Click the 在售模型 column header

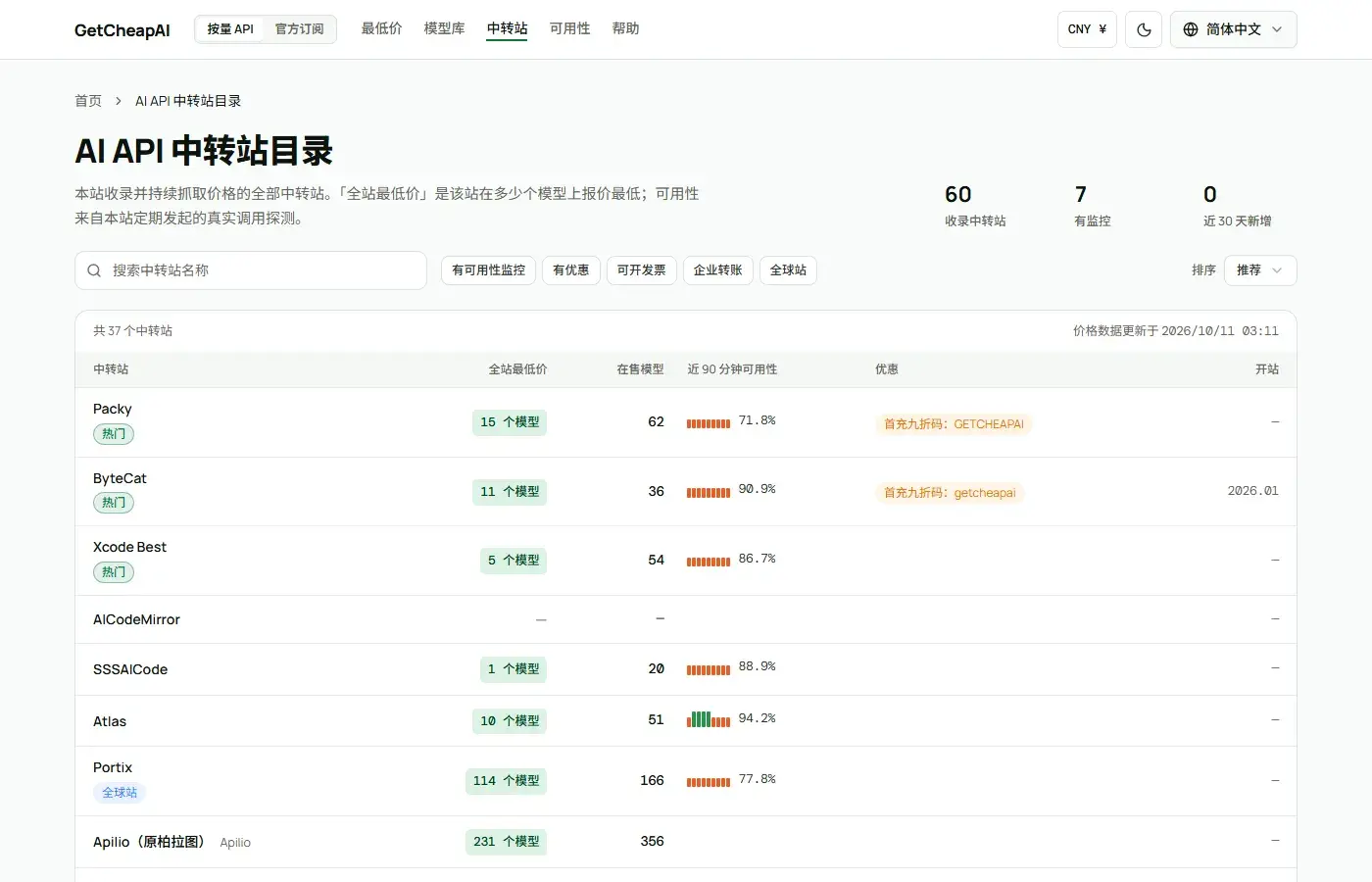(x=640, y=369)
